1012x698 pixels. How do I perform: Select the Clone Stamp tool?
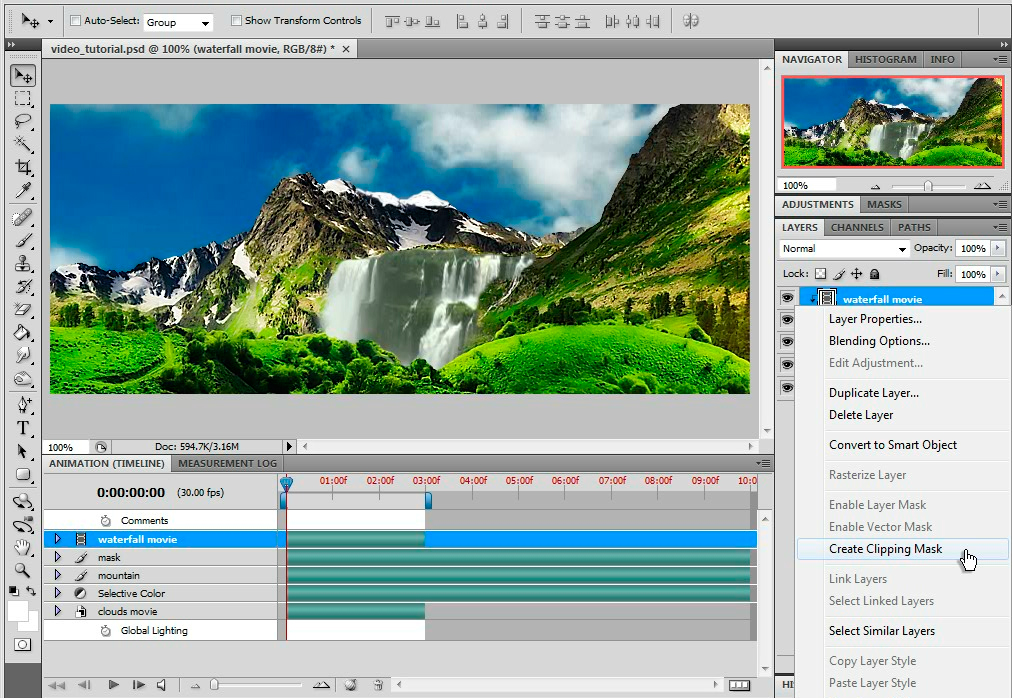23,263
